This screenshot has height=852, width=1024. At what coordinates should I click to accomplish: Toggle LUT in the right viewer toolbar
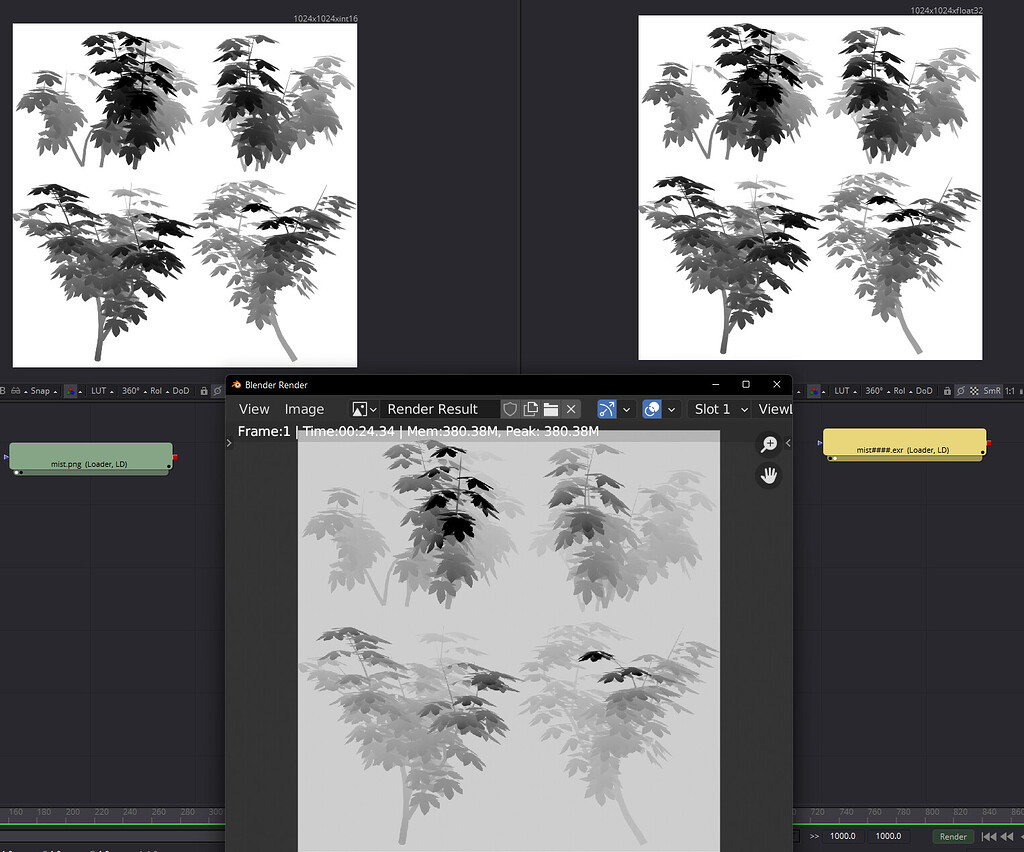842,390
